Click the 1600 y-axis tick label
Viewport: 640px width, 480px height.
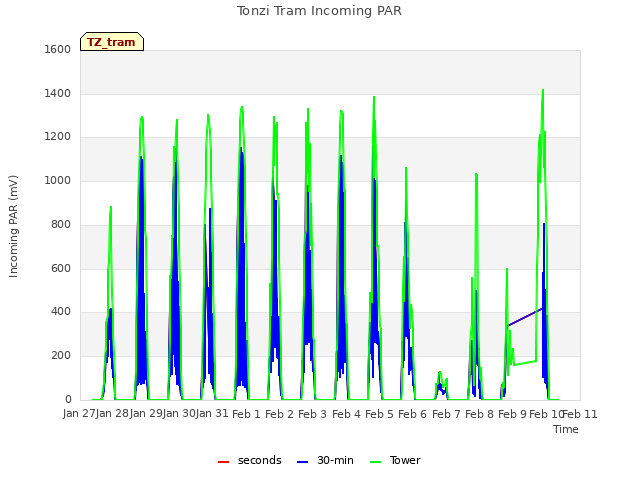coord(58,49)
